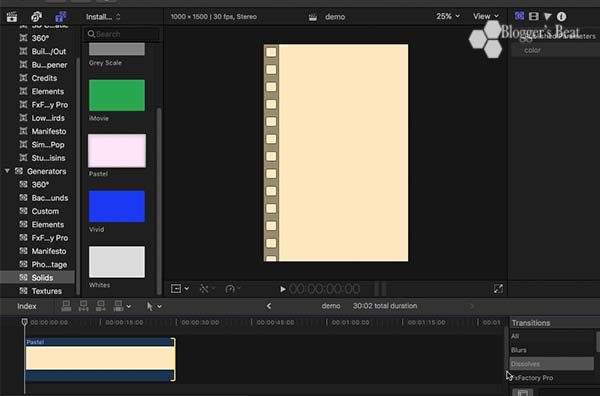Viewport: 600px width, 396px height.
Task: Click the retime speedometer icon
Action: click(x=230, y=289)
